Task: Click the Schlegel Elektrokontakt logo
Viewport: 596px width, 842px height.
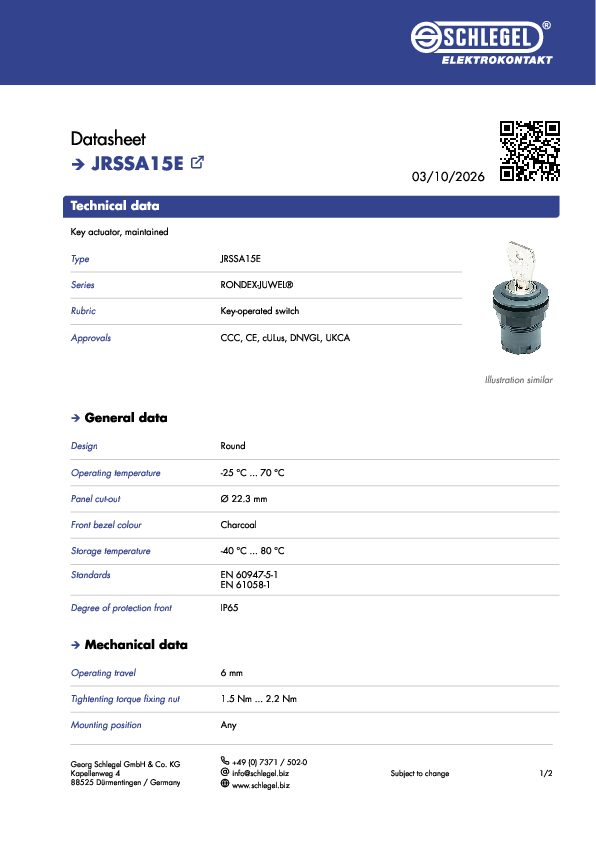Action: pos(482,43)
